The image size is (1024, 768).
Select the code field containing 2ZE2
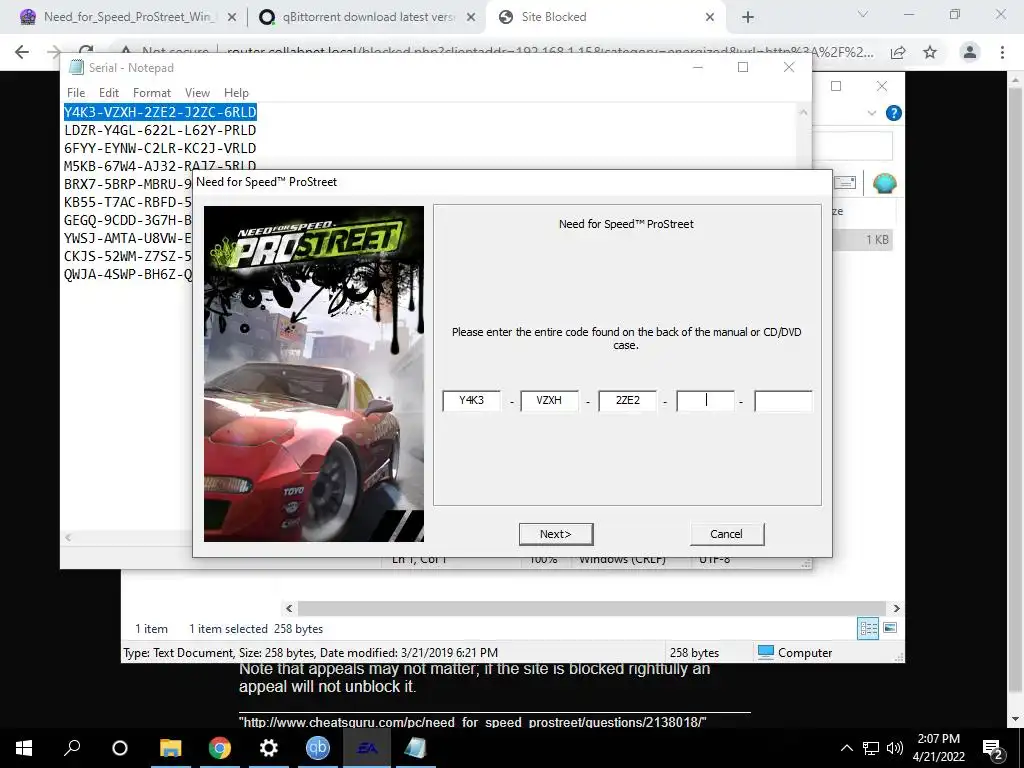627,400
